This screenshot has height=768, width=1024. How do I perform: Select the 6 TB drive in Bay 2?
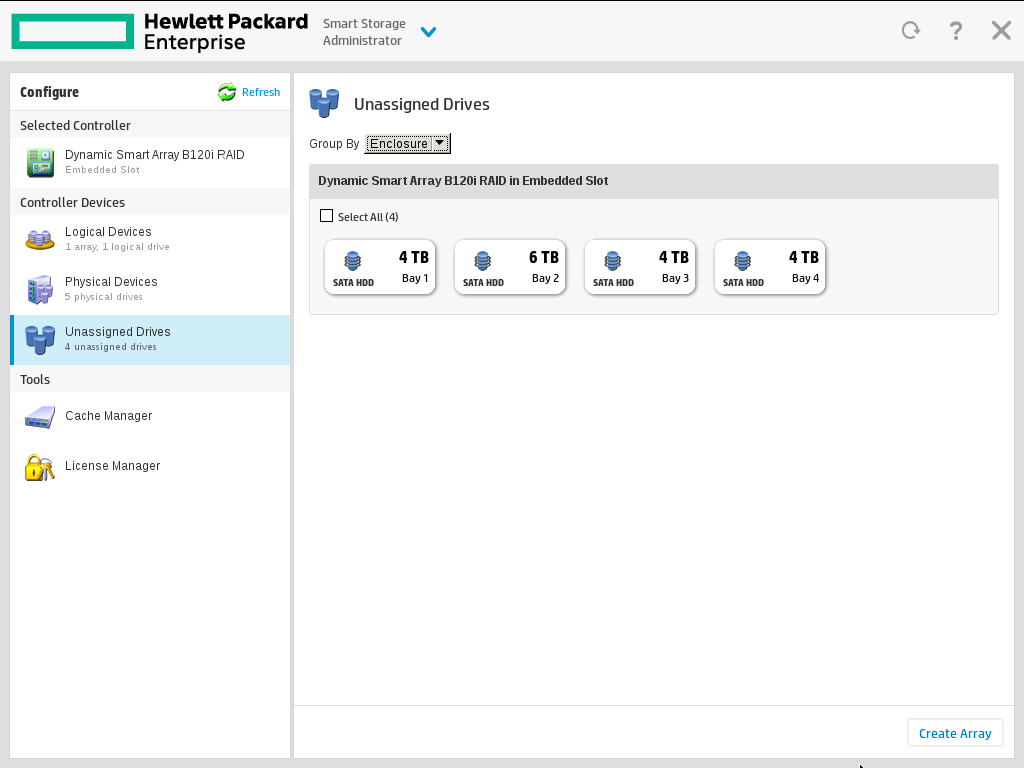tap(510, 267)
